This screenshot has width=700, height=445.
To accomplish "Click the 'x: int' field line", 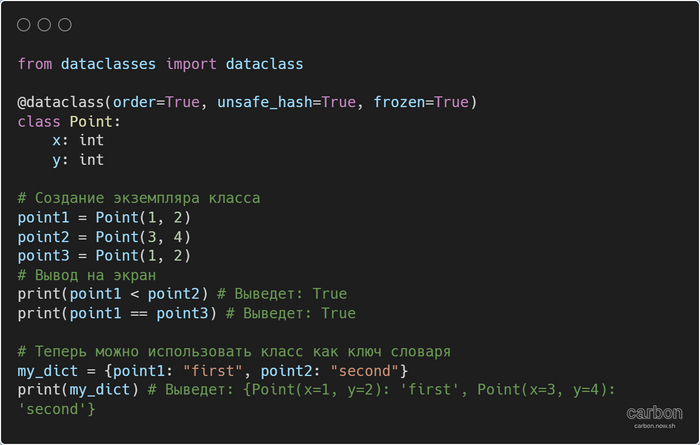I will [x=78, y=140].
